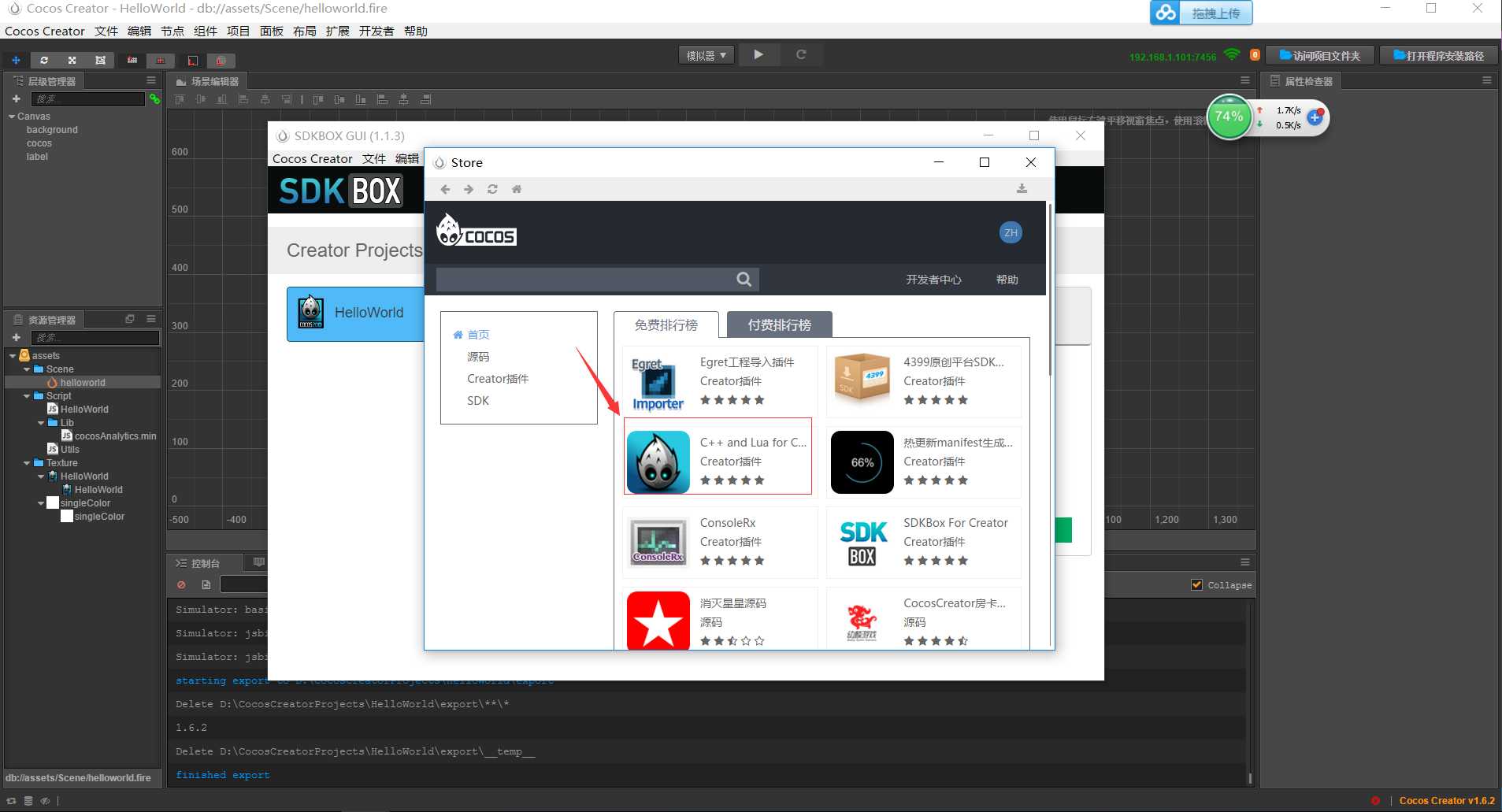Viewport: 1502px width, 812px height.
Task: Collapse the assets root folder
Action: pos(12,356)
